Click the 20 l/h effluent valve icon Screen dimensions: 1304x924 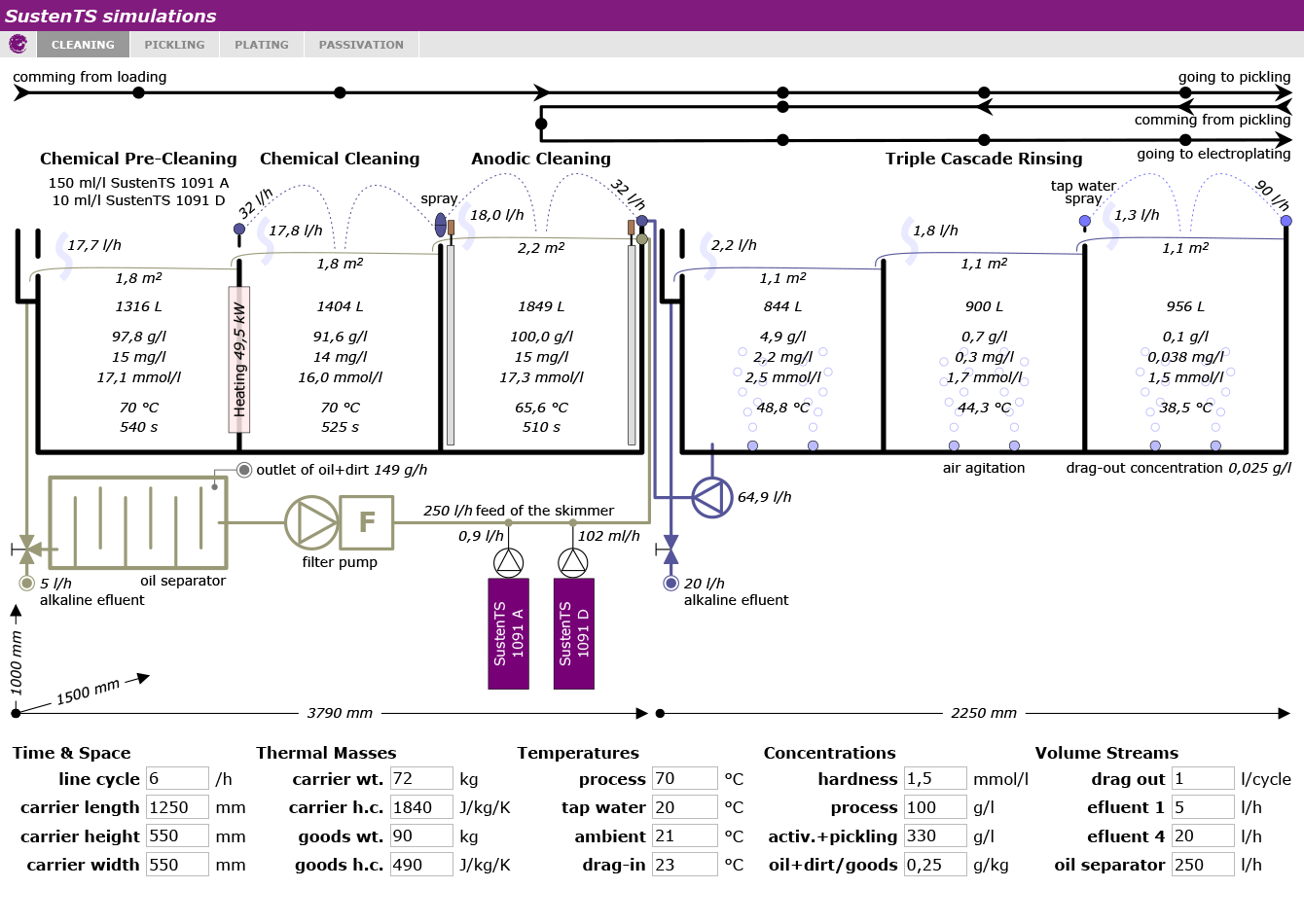[x=670, y=550]
